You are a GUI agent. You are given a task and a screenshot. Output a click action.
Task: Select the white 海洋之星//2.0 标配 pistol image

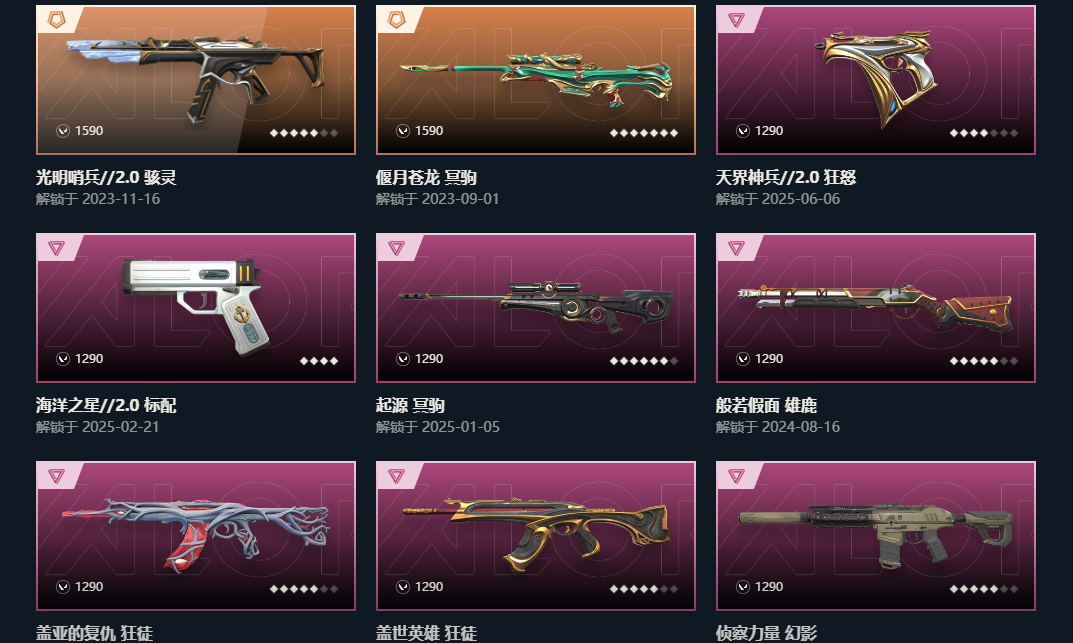(x=196, y=306)
